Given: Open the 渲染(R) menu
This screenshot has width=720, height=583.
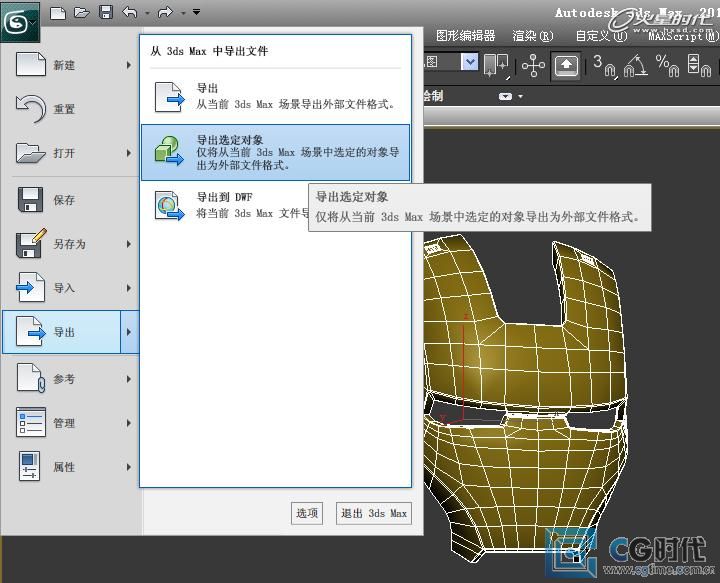Looking at the screenshot, I should pos(533,36).
